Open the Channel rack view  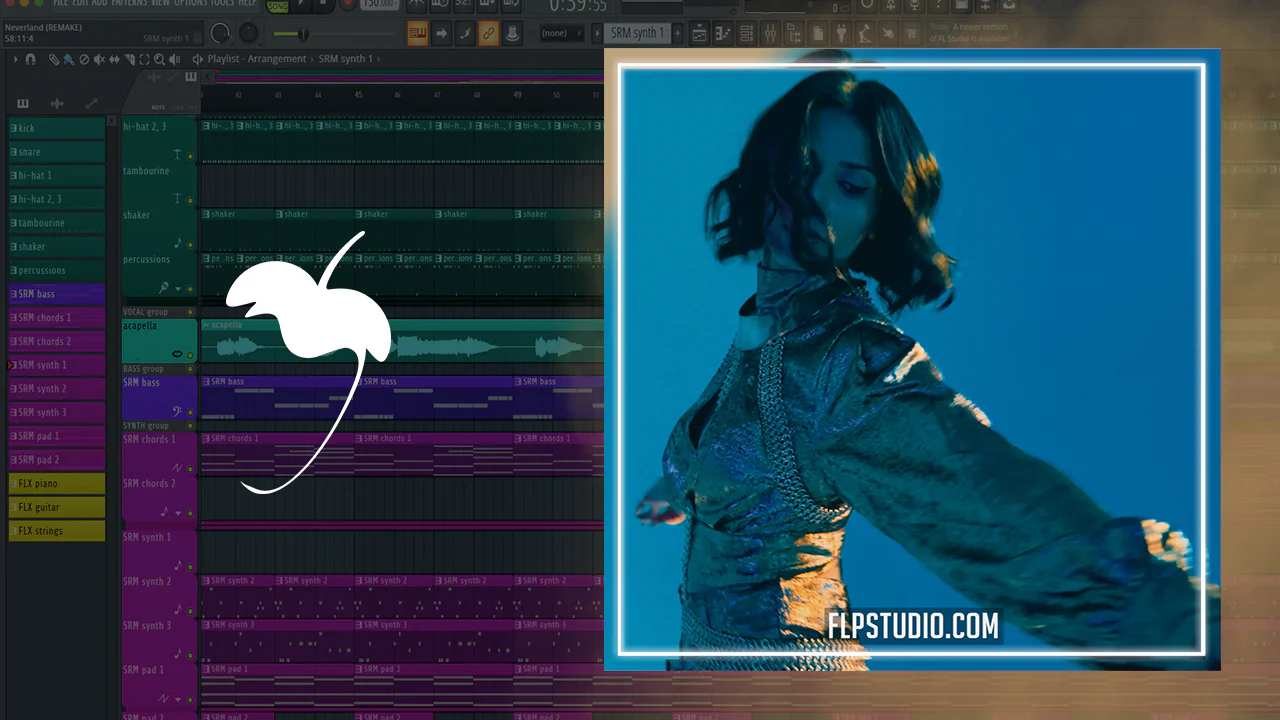pos(746,33)
